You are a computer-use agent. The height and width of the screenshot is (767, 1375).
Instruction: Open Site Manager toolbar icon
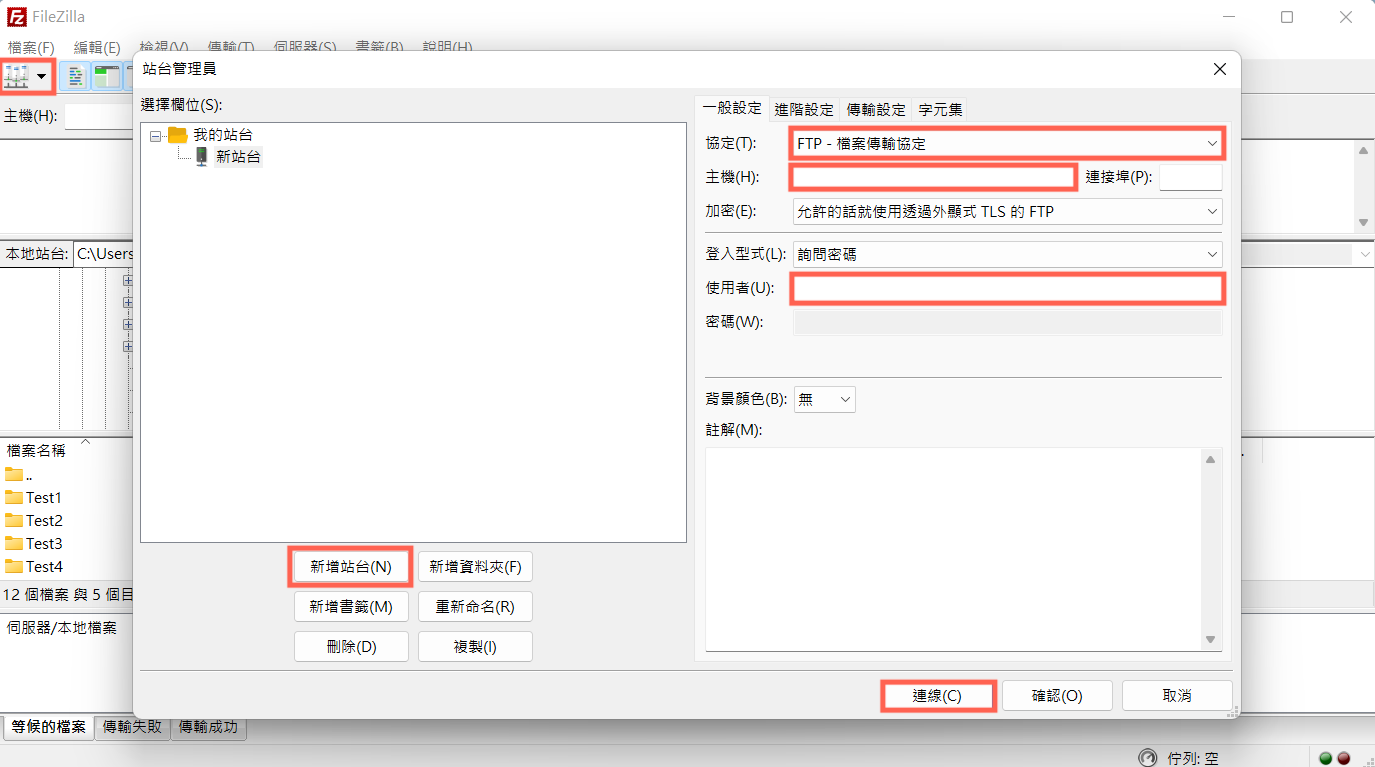point(17,76)
